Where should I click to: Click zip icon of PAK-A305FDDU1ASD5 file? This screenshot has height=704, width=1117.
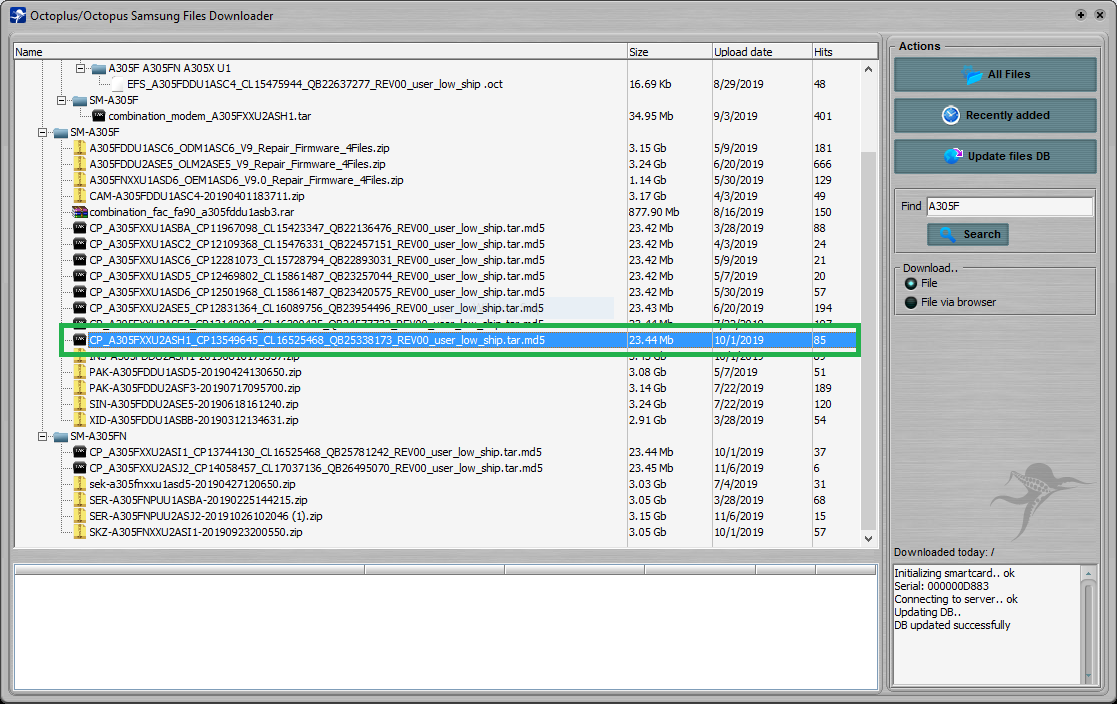79,372
